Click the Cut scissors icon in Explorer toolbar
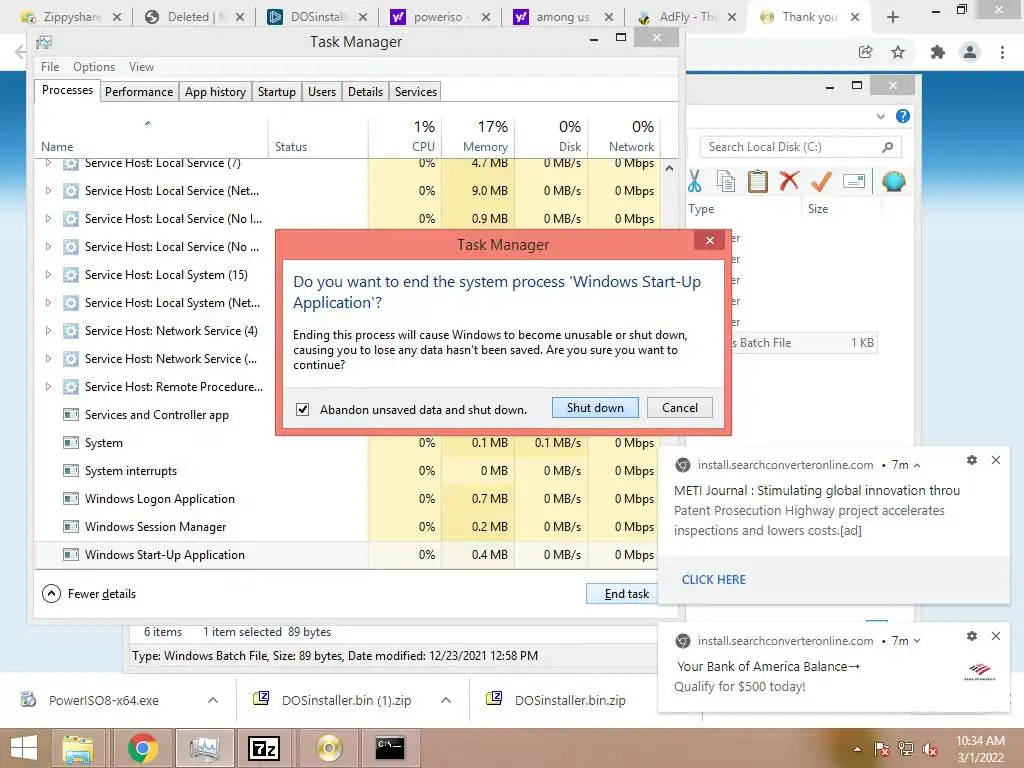This screenshot has height=768, width=1024. tap(694, 181)
